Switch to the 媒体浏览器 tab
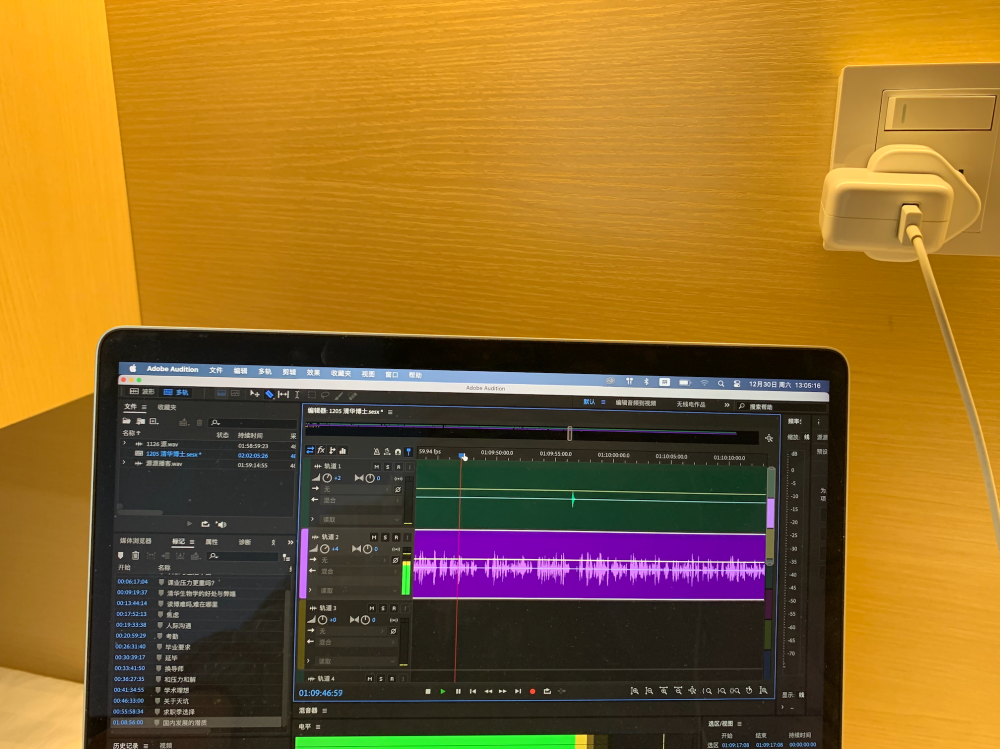 point(135,541)
